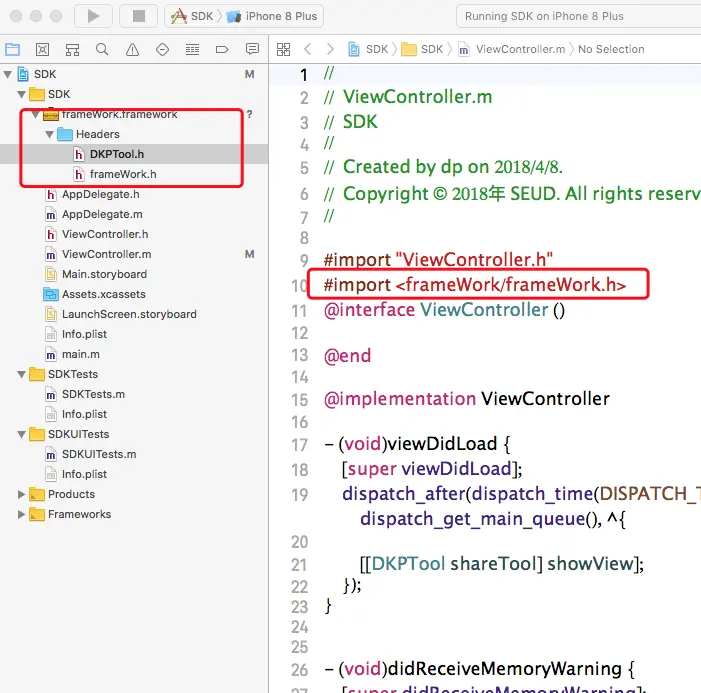Select frameWork.h header file

click(x=123, y=174)
